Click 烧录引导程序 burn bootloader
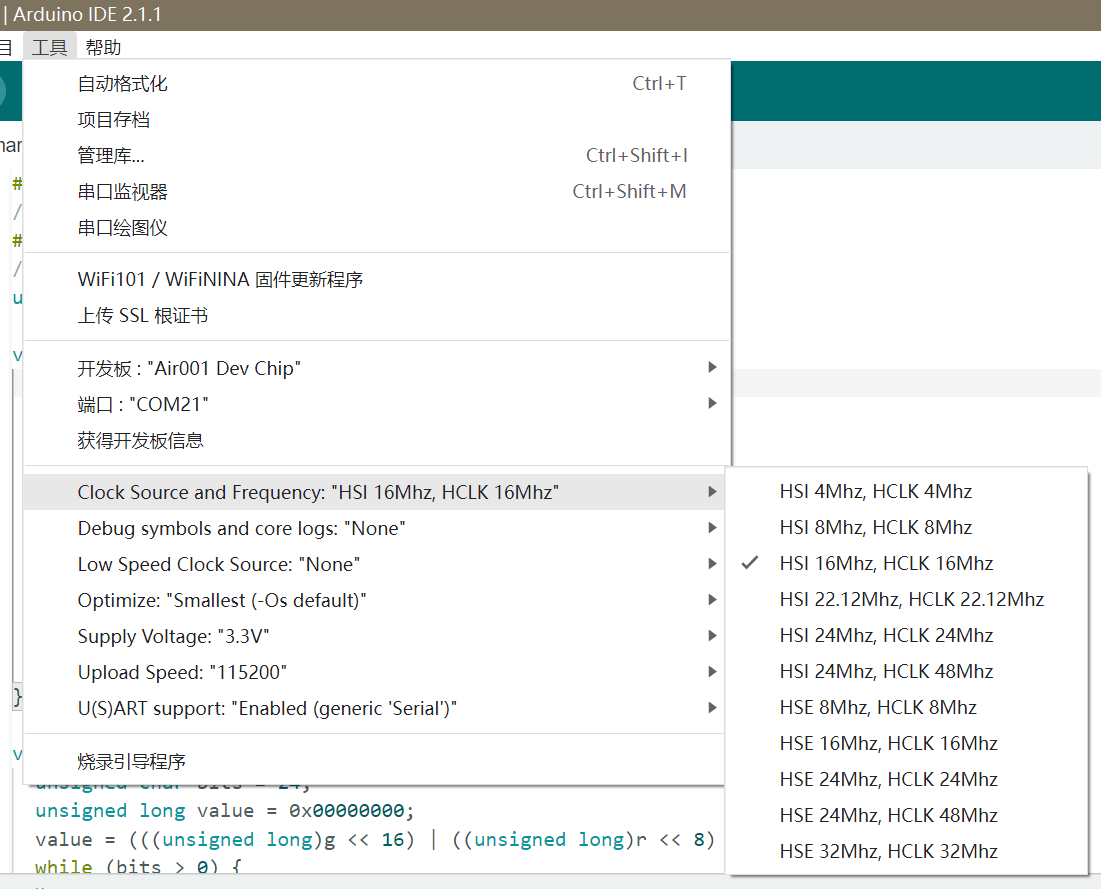 374,761
